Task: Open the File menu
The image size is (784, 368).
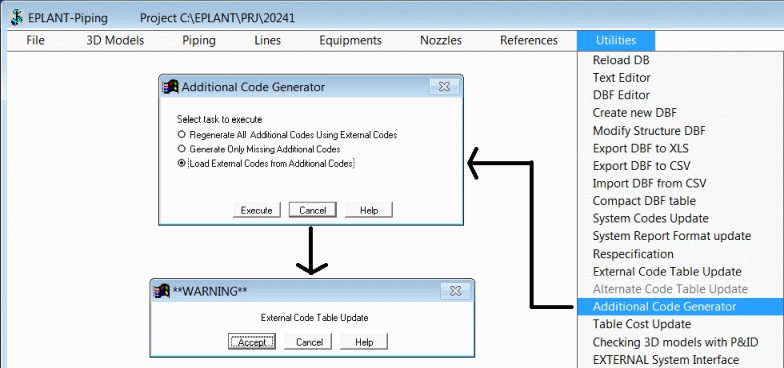Action: tap(36, 40)
